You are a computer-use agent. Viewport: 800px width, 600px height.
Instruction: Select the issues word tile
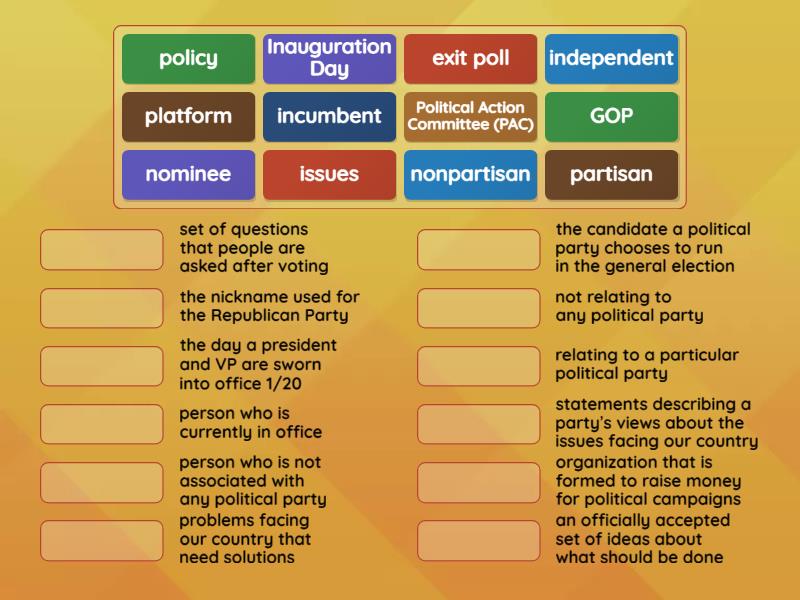(329, 175)
